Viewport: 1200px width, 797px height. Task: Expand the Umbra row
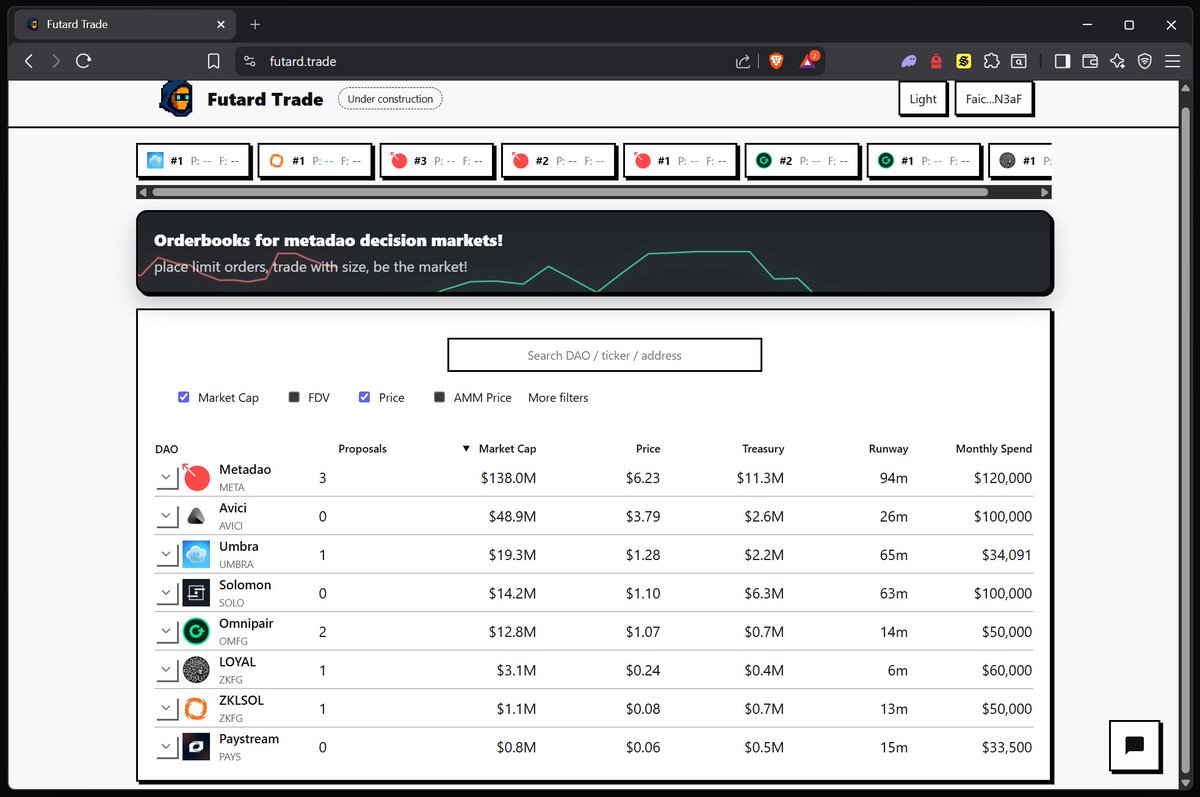point(167,555)
